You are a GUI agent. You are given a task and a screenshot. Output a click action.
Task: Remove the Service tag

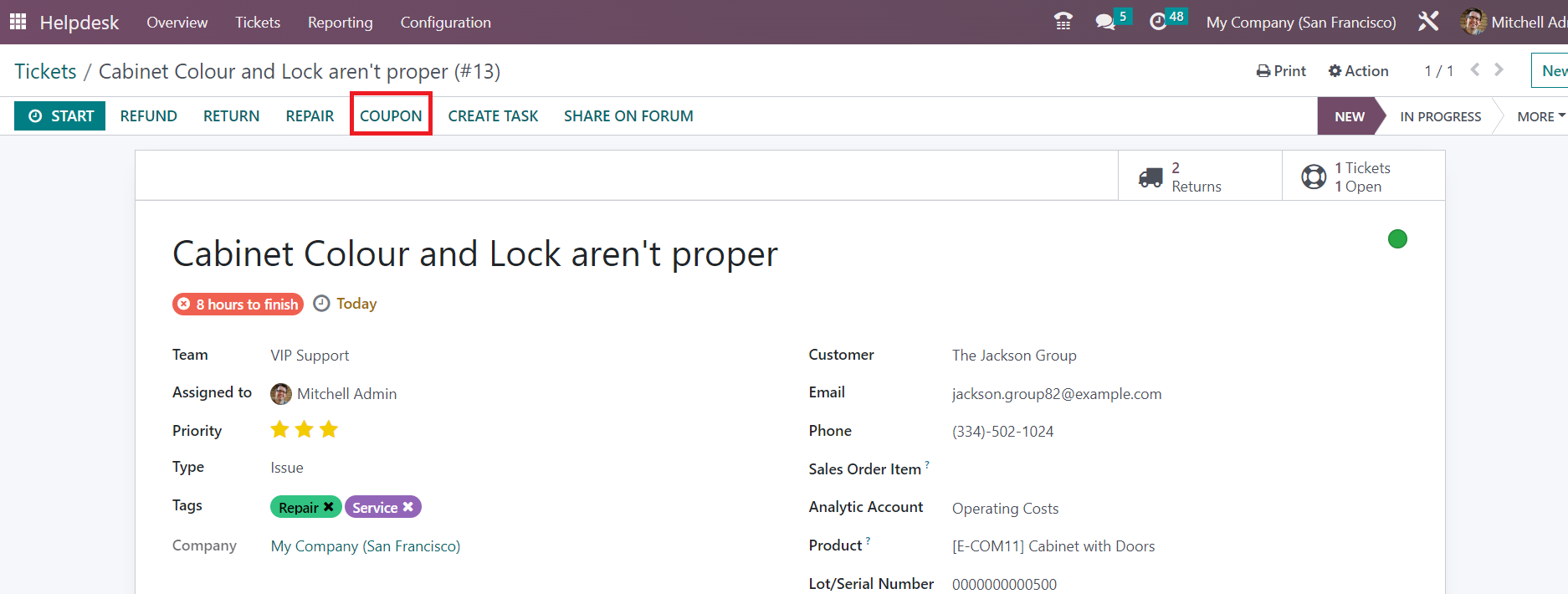[x=408, y=507]
